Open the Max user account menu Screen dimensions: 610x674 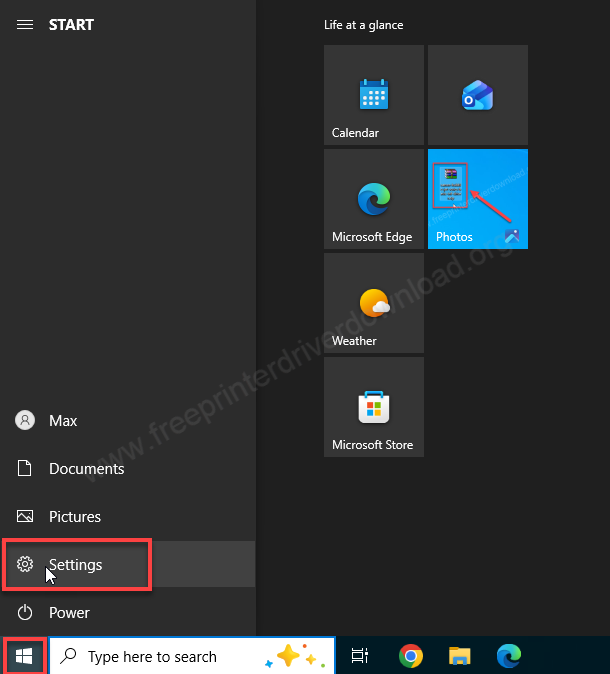pyautogui.click(x=62, y=421)
